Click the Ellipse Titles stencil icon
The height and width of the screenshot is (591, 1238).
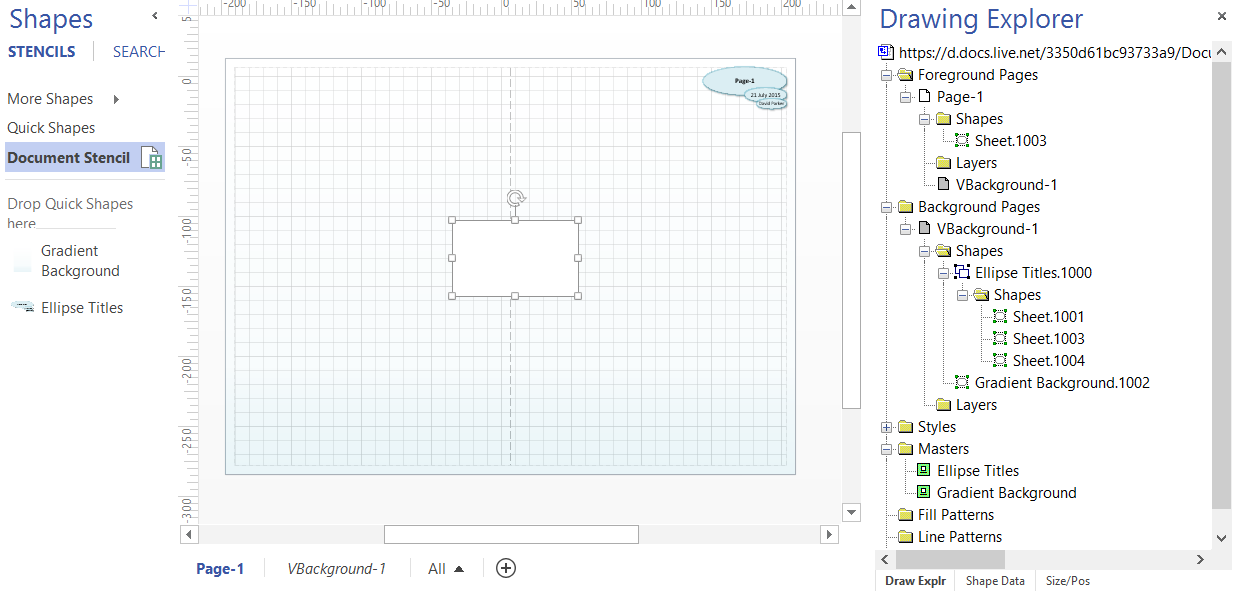[22, 308]
